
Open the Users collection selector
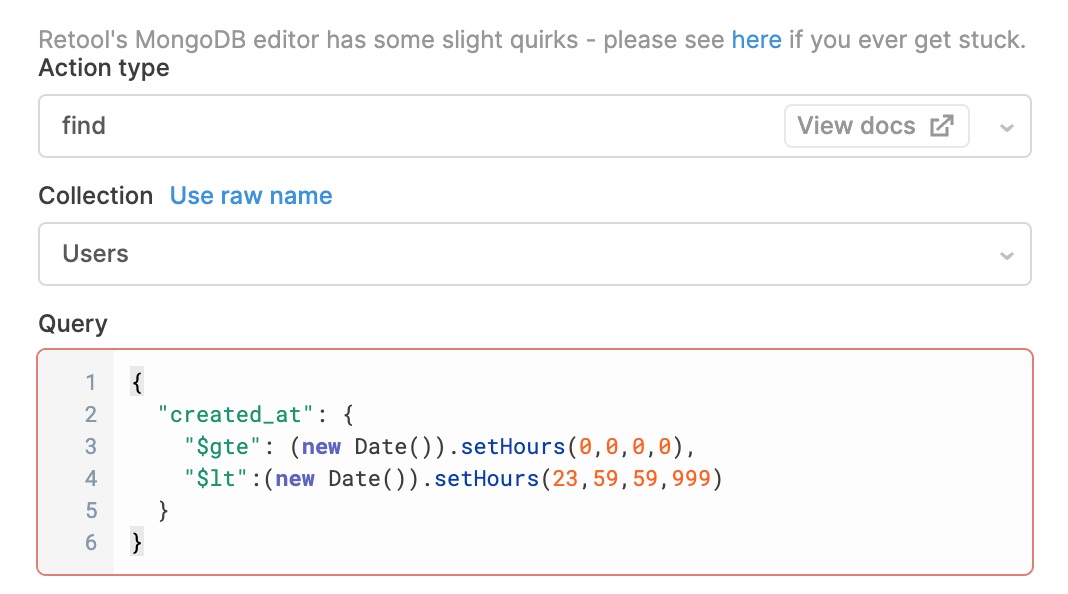tap(535, 254)
